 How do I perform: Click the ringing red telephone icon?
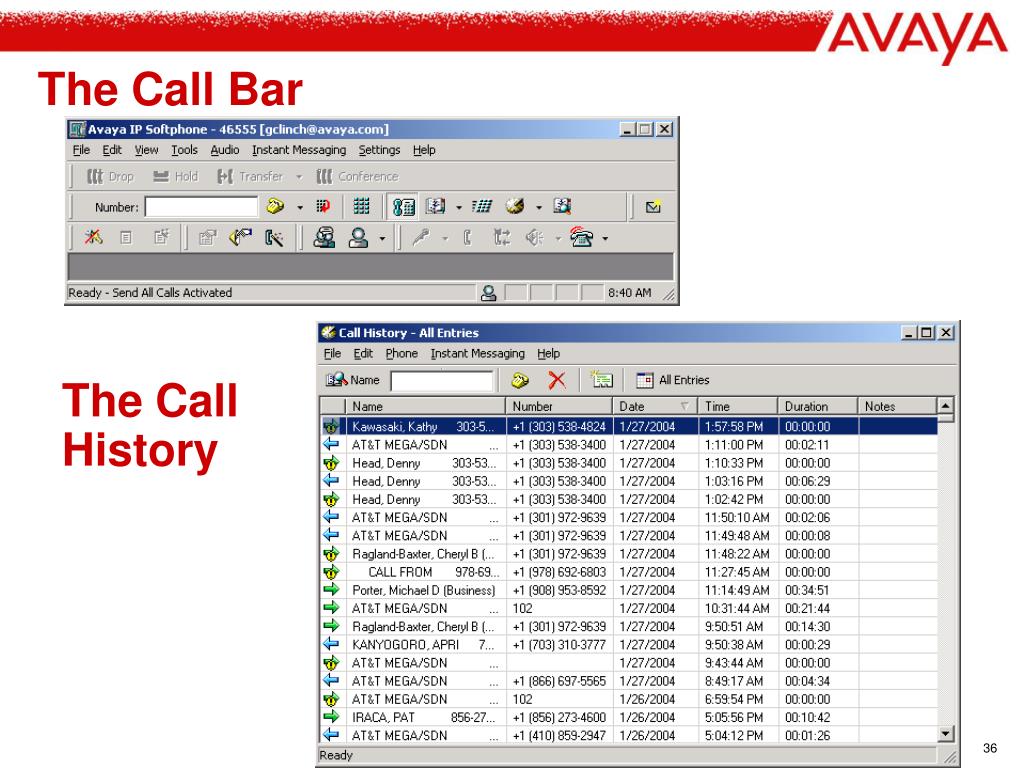pos(582,237)
